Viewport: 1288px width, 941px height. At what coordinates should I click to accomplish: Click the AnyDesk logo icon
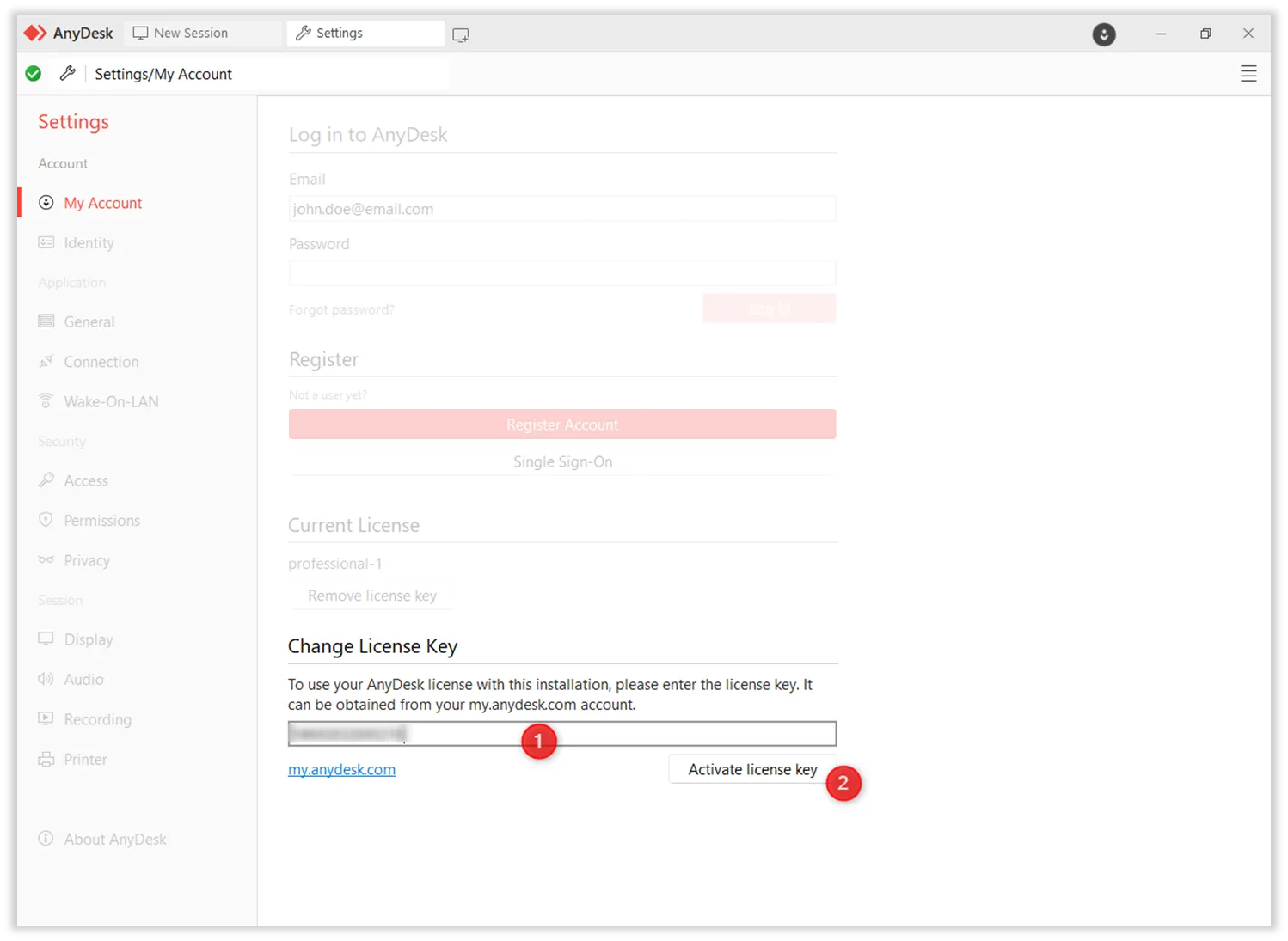tap(35, 34)
